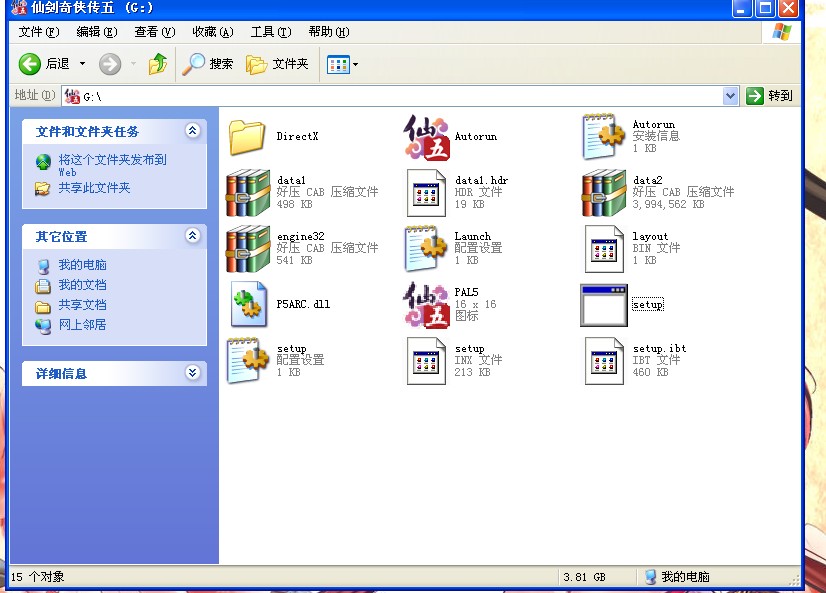Select the layout BIN file icon

[604, 249]
